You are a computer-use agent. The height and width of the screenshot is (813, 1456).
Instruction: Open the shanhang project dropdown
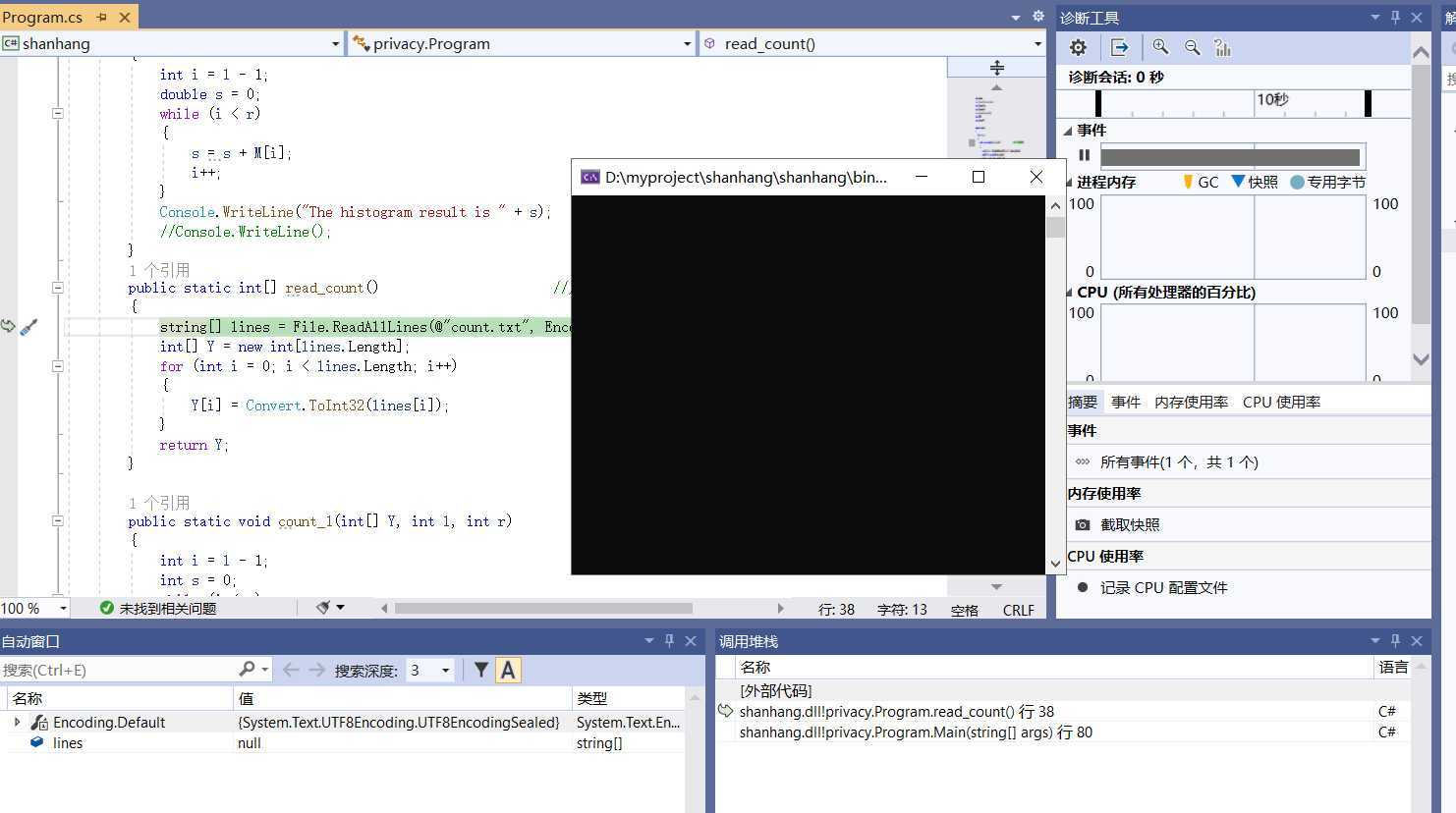click(335, 43)
